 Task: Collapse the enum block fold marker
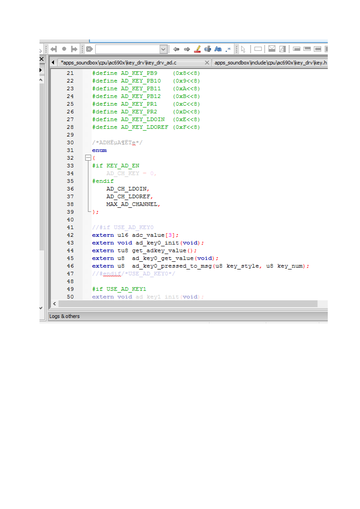click(88, 158)
